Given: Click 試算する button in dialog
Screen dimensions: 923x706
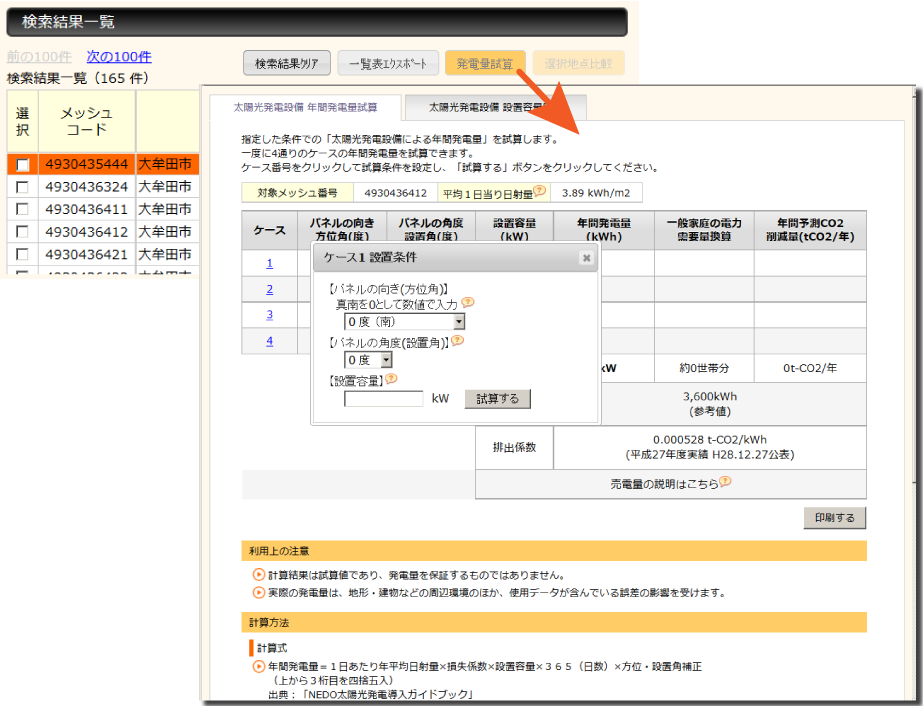Looking at the screenshot, I should click(x=497, y=399).
